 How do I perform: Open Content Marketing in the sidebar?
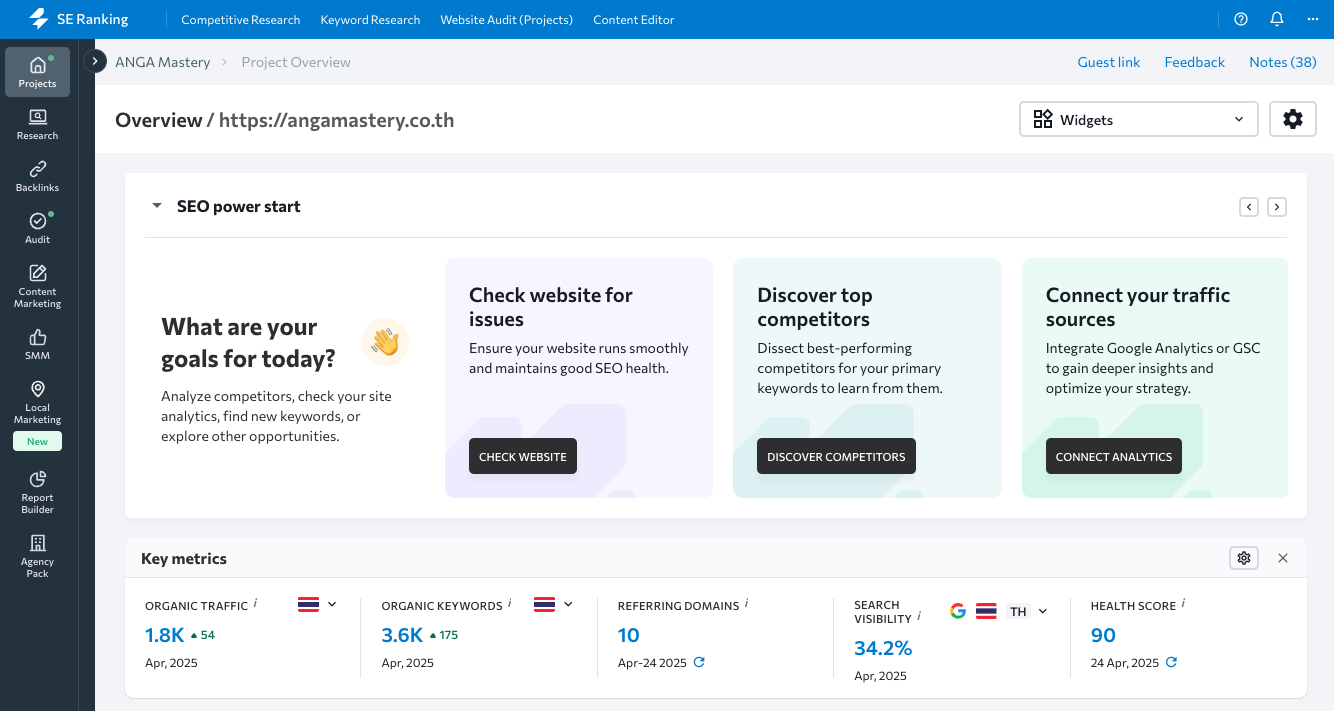tap(37, 286)
